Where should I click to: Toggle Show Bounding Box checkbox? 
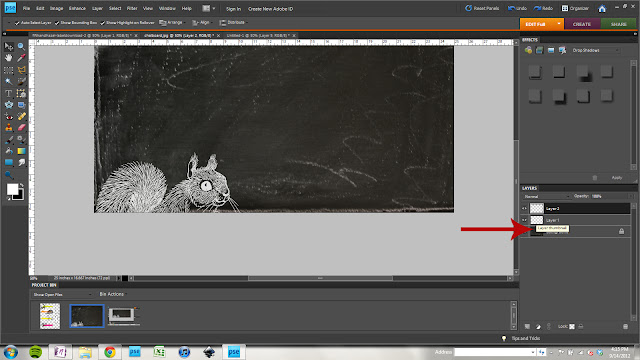[x=57, y=23]
